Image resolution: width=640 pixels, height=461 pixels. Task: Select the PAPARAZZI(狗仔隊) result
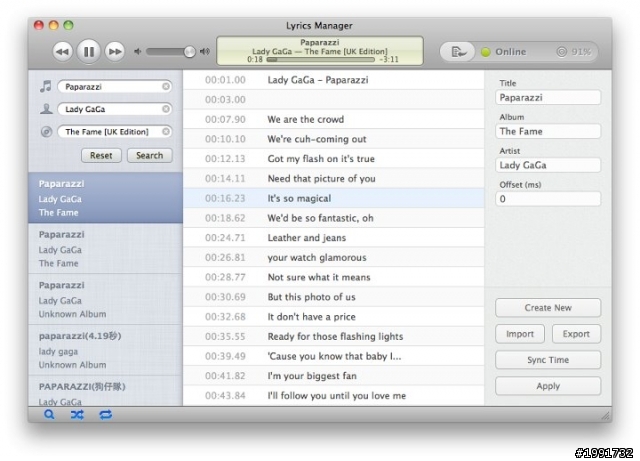coord(105,391)
